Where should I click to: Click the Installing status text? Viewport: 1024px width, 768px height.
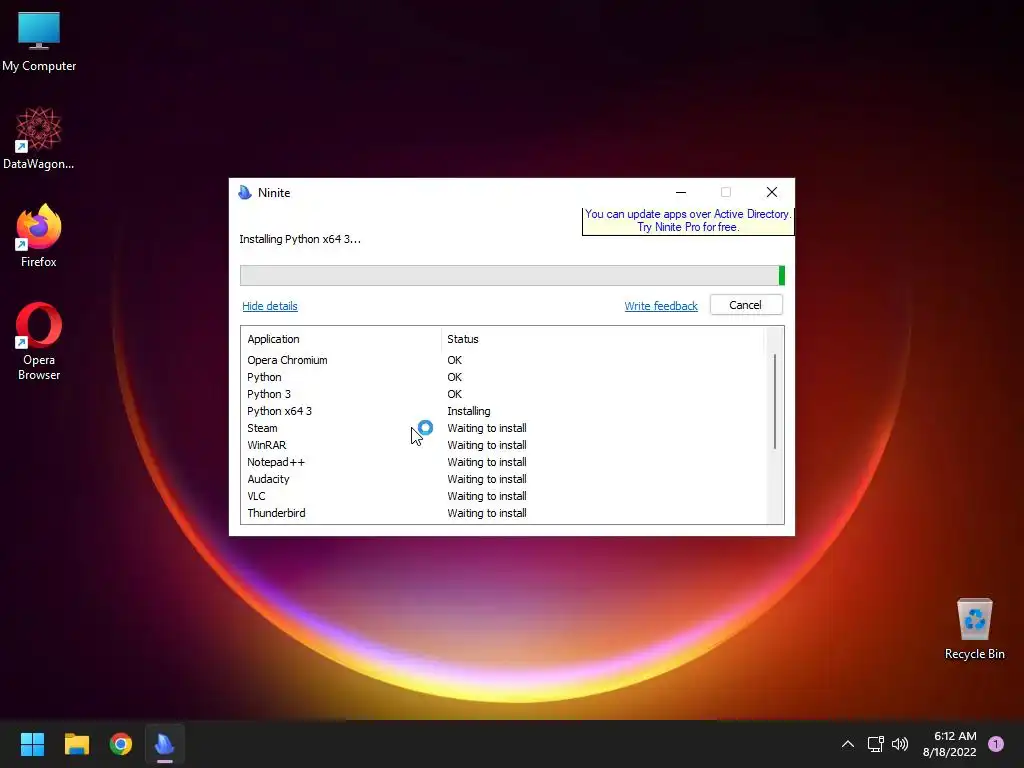tap(468, 411)
